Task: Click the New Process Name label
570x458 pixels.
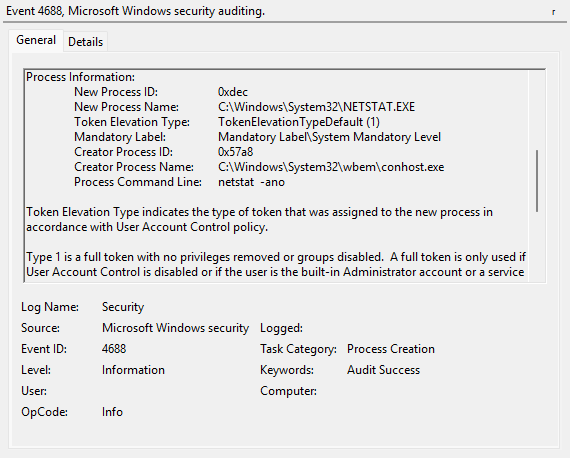Action: pyautogui.click(x=127, y=107)
